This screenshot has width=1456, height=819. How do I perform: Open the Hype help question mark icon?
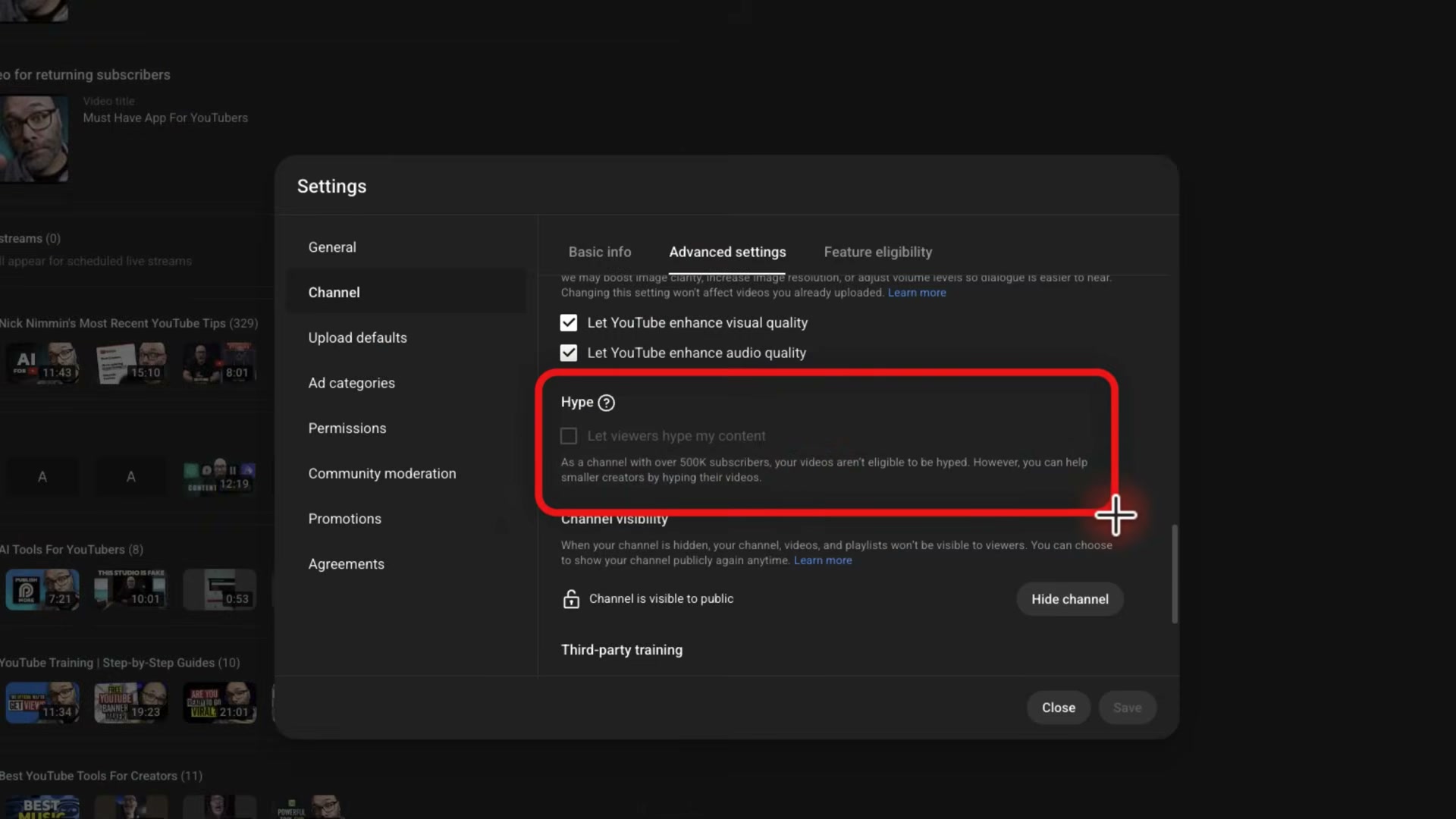pyautogui.click(x=606, y=403)
